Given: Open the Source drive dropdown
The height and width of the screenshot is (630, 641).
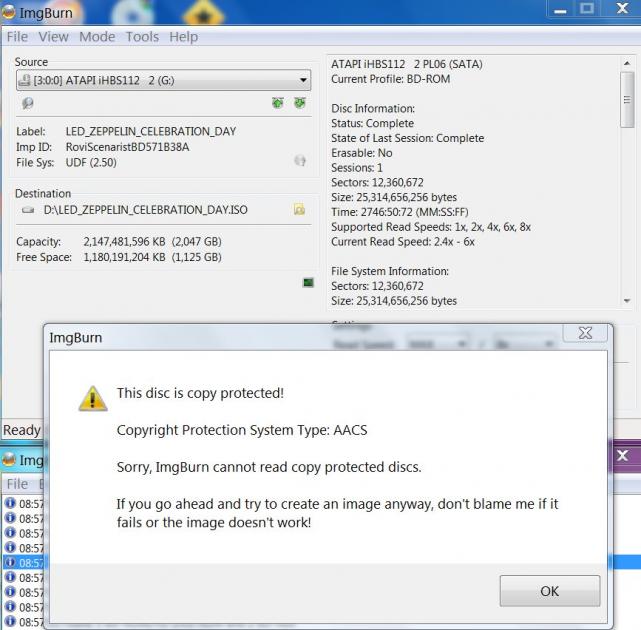Looking at the screenshot, I should [x=164, y=80].
